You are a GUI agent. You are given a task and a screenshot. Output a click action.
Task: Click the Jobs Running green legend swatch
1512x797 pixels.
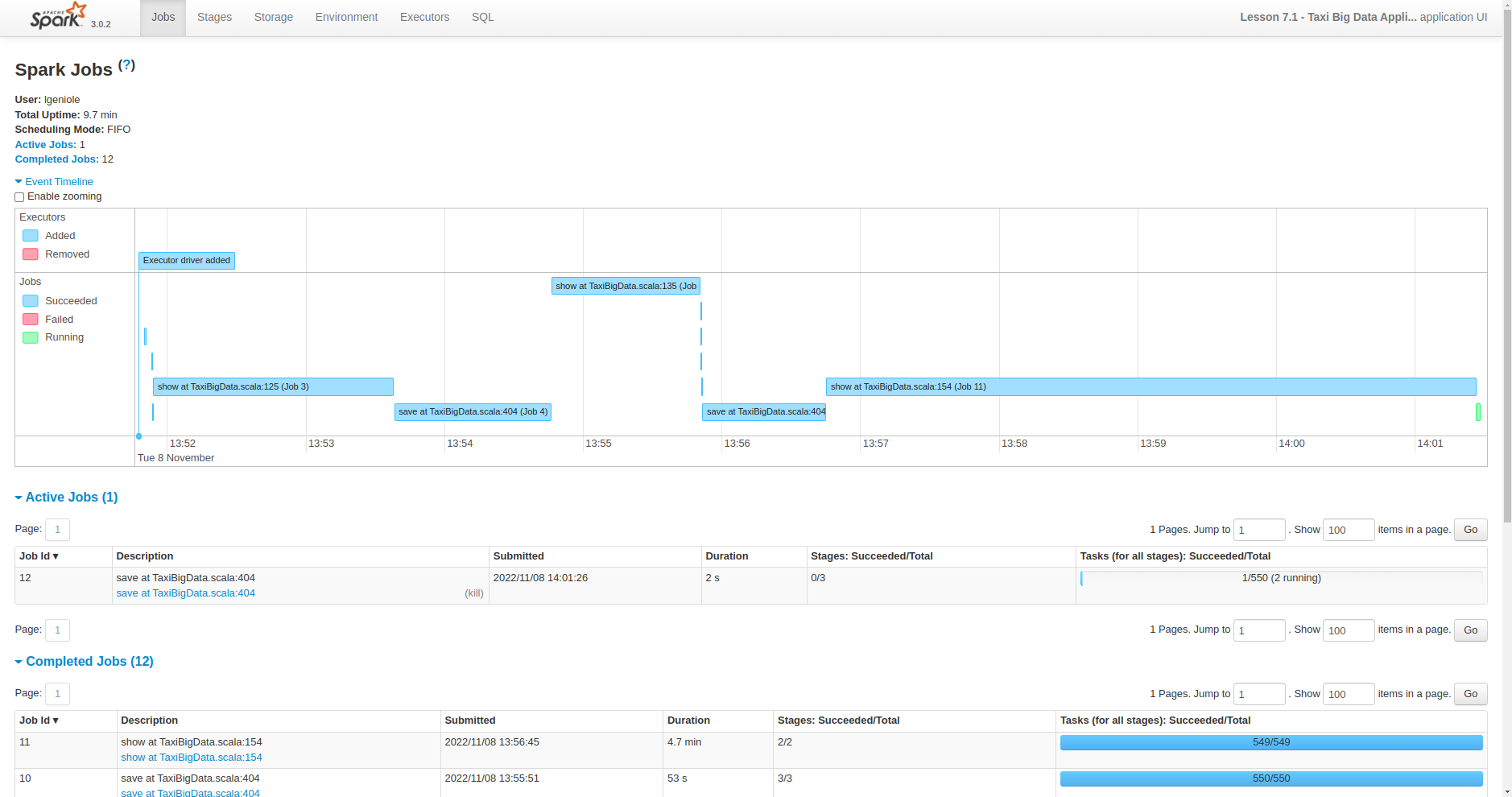31,338
